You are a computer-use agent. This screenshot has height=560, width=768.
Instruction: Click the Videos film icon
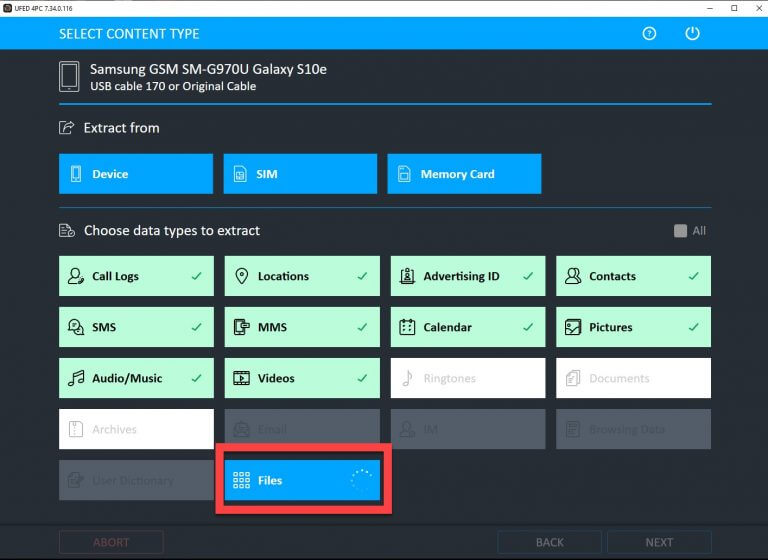click(x=241, y=378)
